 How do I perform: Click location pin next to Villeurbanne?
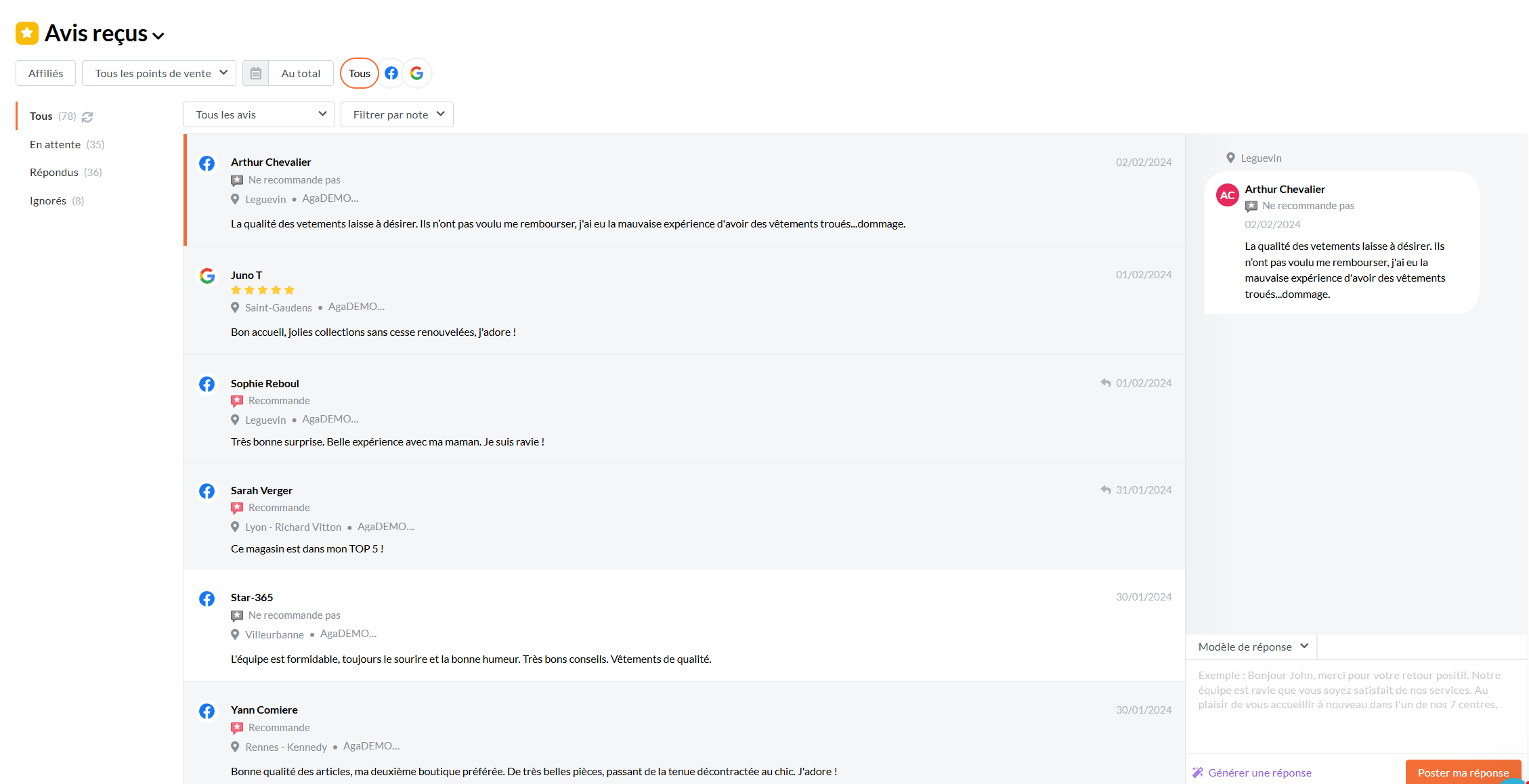[235, 634]
